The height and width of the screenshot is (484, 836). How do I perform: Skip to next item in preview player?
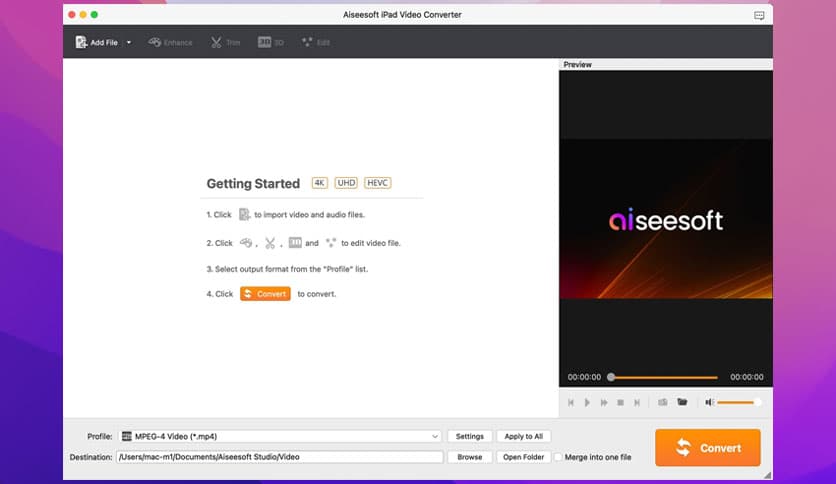[x=637, y=402]
